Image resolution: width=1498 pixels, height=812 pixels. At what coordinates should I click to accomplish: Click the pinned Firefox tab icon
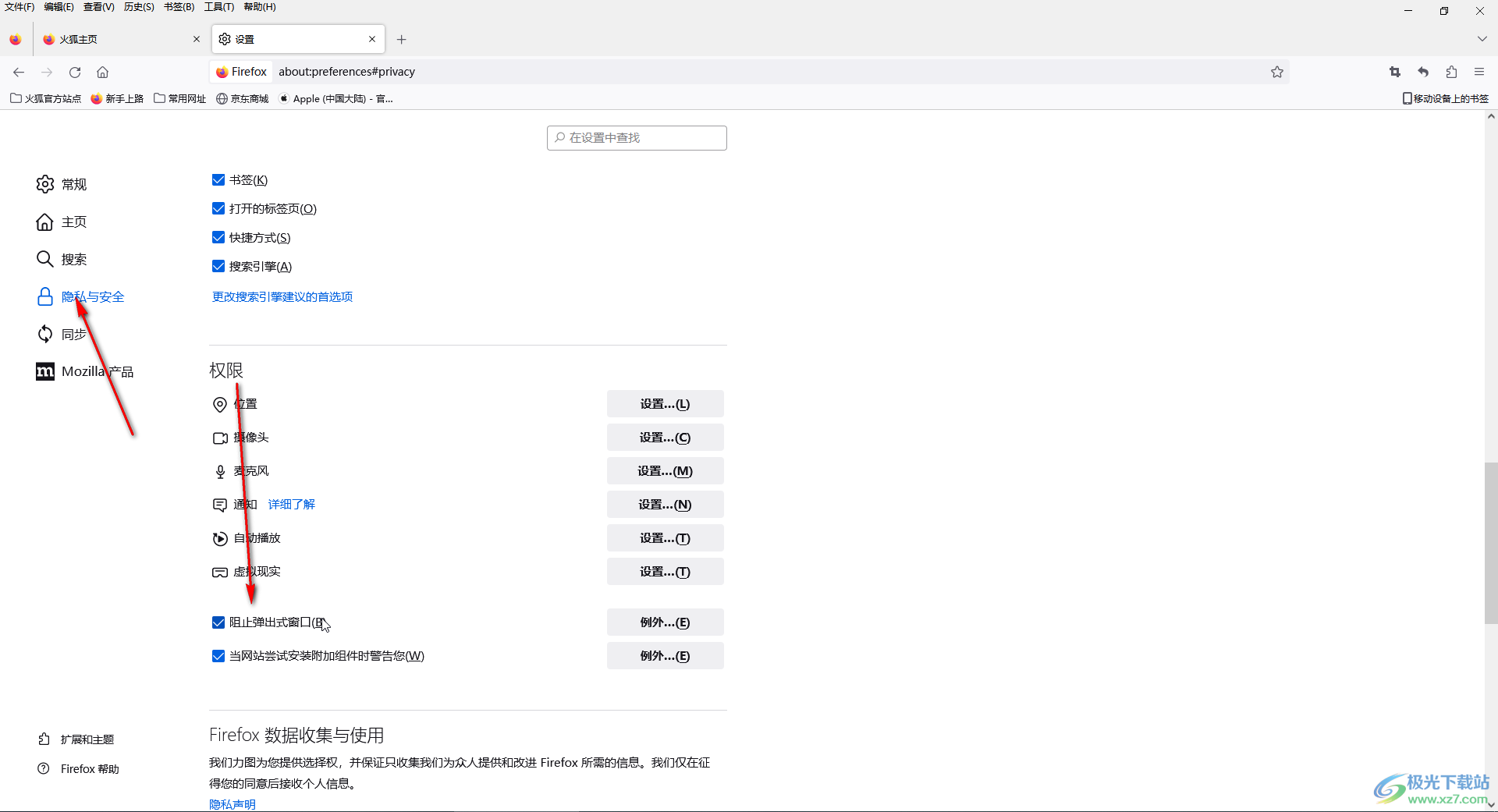16,39
